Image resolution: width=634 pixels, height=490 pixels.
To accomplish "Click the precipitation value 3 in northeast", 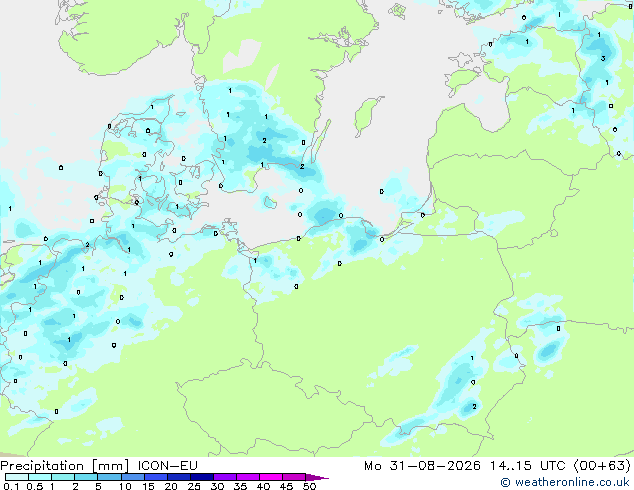I will (x=603, y=59).
